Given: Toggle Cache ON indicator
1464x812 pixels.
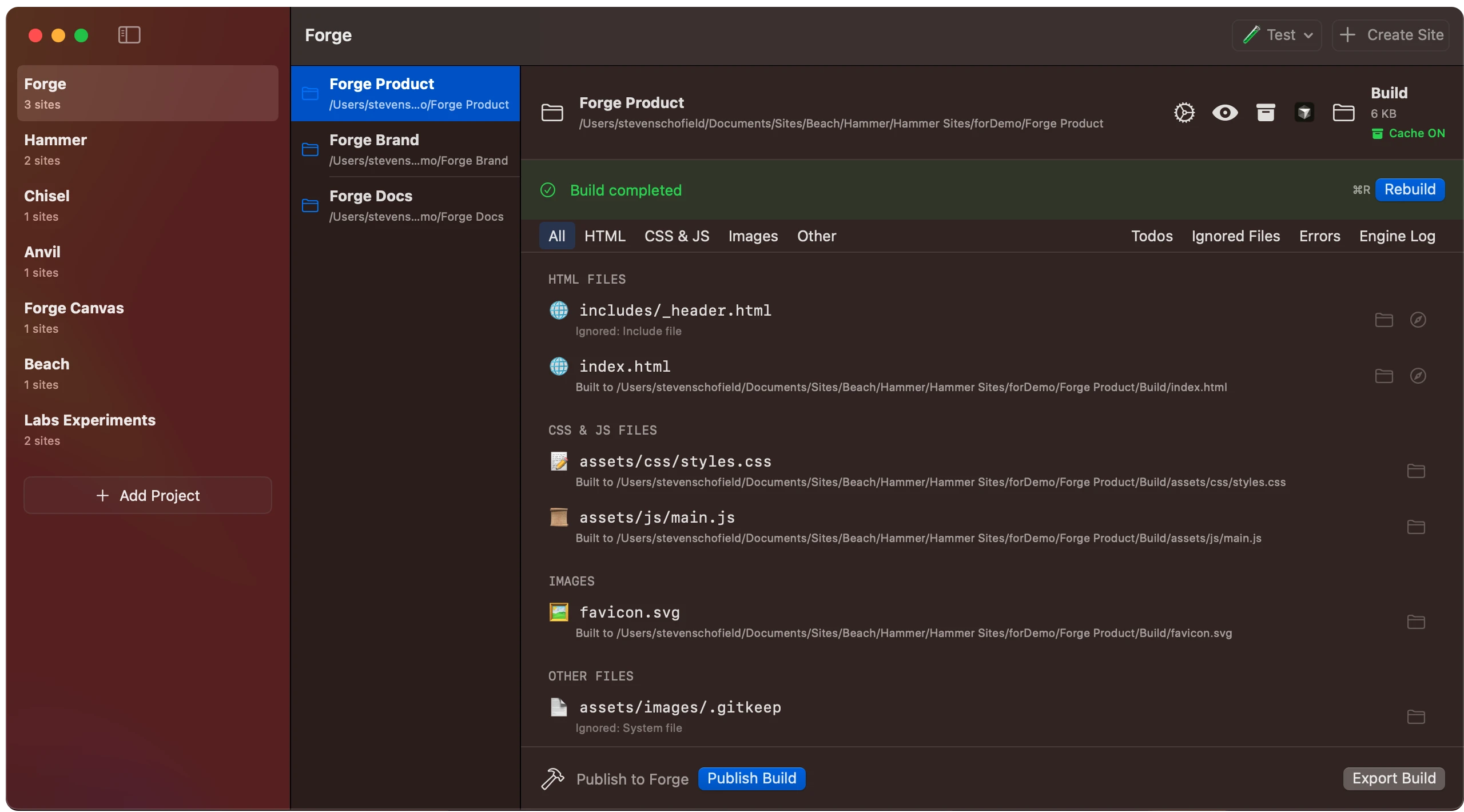Looking at the screenshot, I should click(x=1409, y=133).
